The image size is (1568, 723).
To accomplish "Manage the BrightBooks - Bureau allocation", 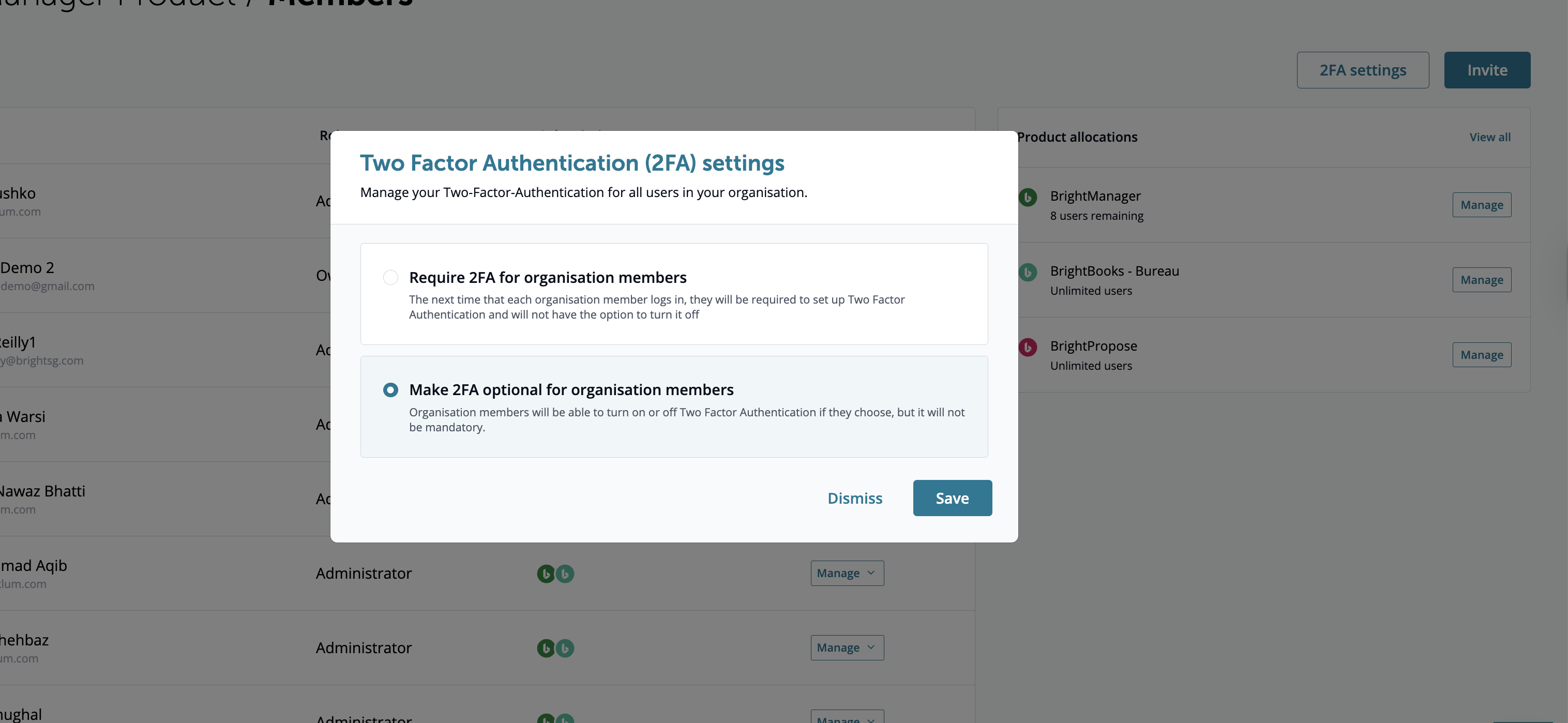I will (1482, 280).
